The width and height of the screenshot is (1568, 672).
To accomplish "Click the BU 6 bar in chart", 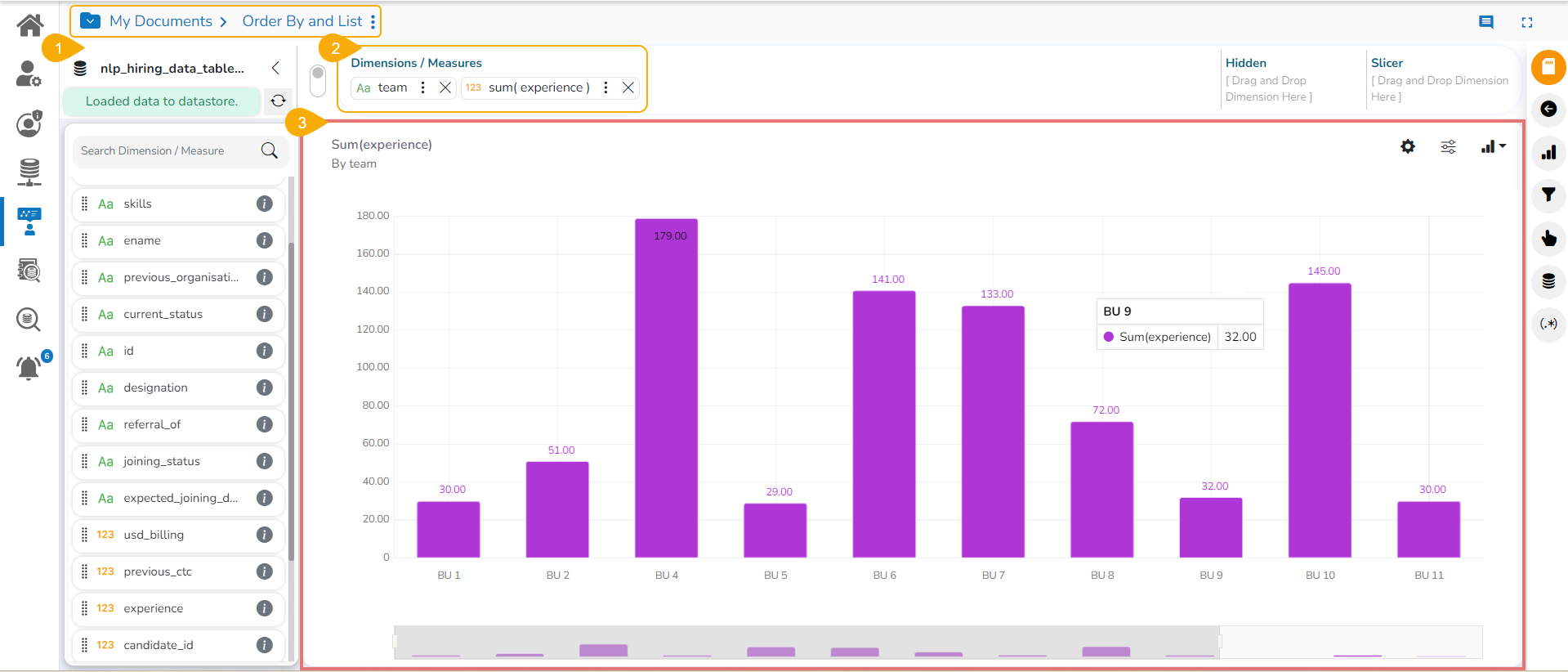I will point(884,424).
